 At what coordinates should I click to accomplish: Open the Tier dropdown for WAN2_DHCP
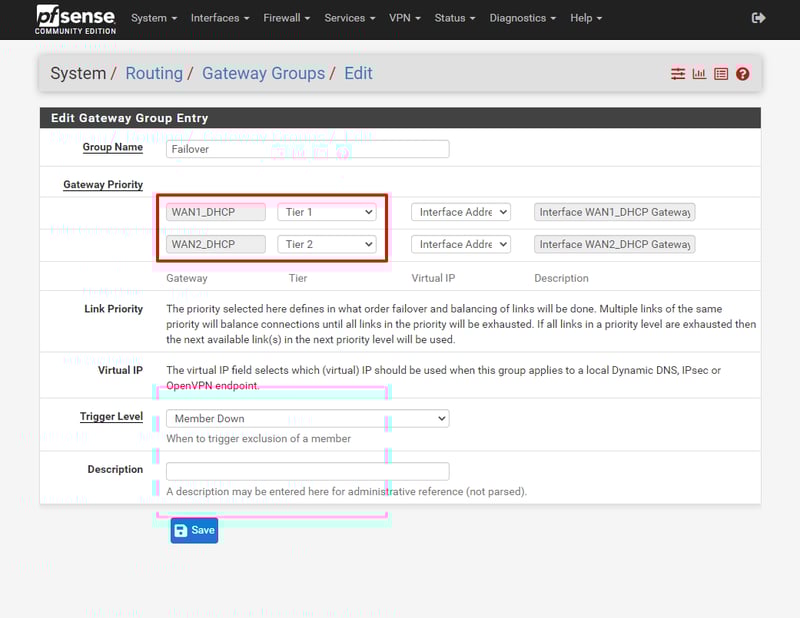click(327, 244)
